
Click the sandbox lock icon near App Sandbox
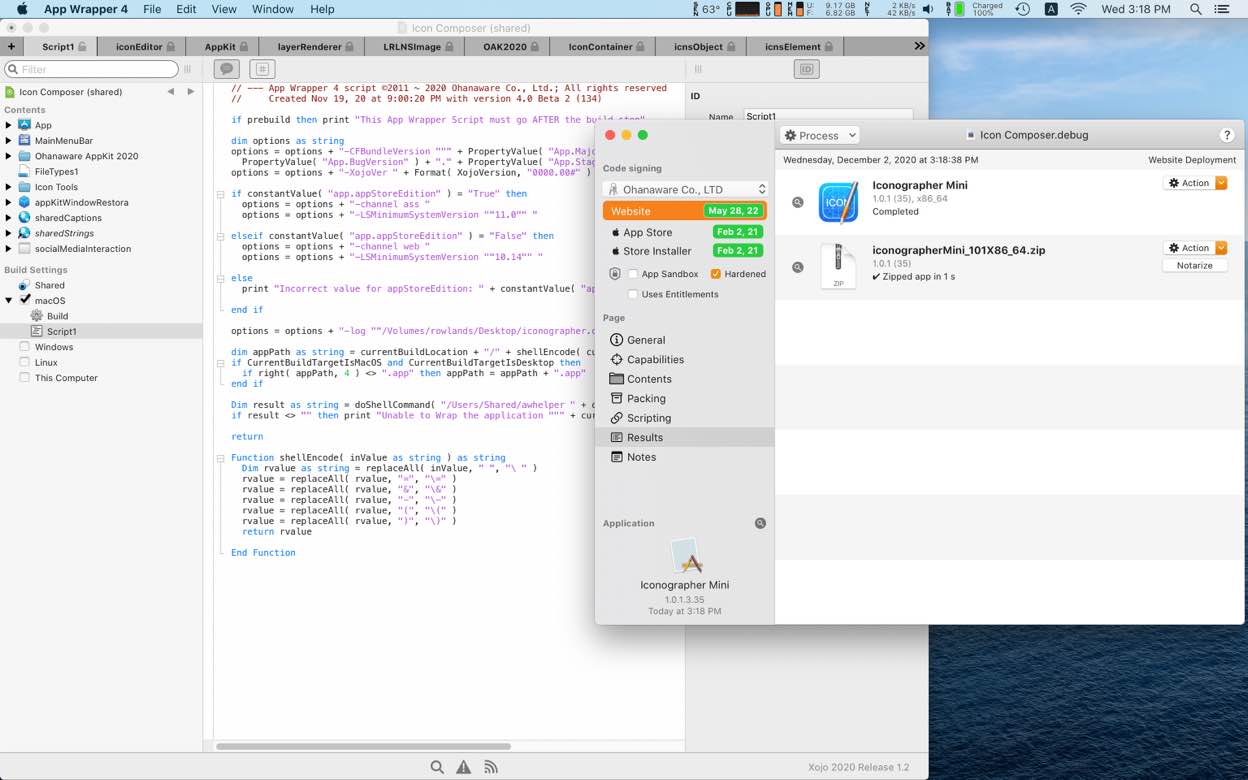[x=615, y=274]
